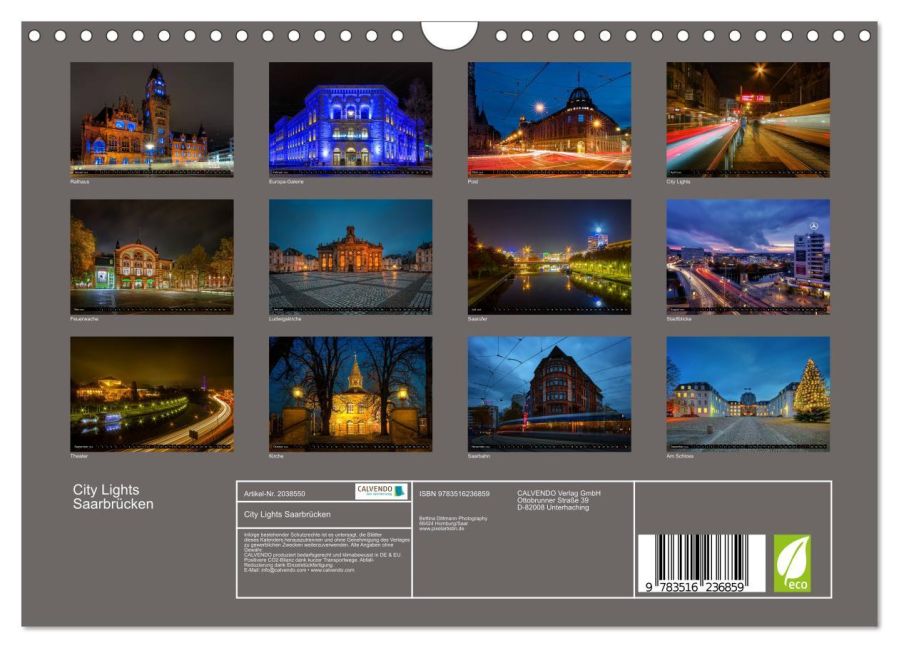Image resolution: width=899 pixels, height=648 pixels.
Task: Open the Kirche between trees thumbnail
Action: point(350,394)
